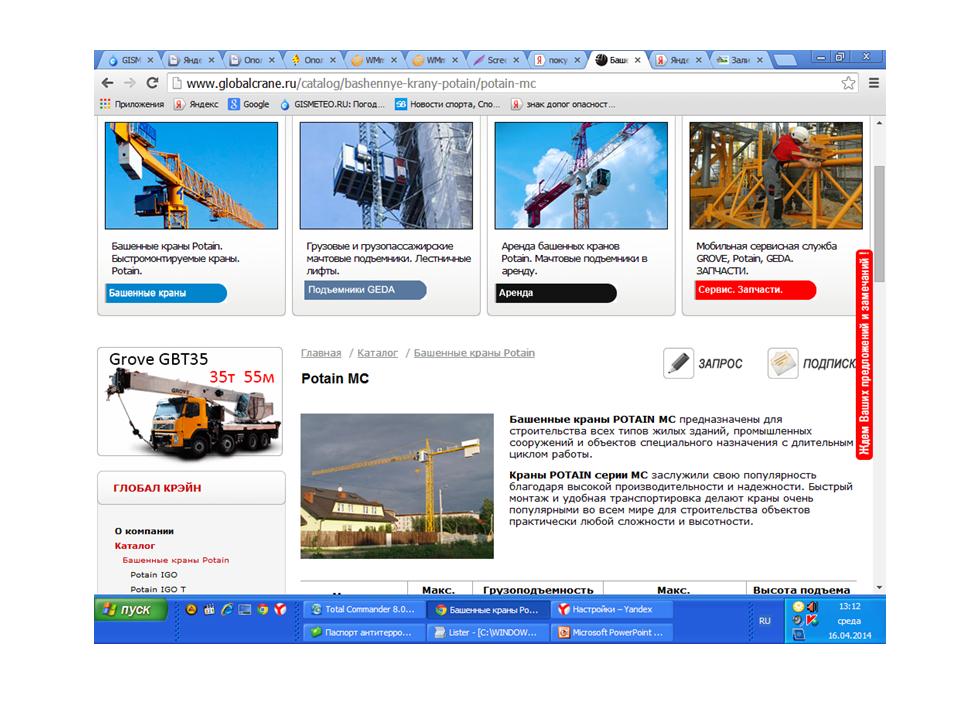Open О компании in the sidebar menu
Image resolution: width=960 pixels, height=720 pixels.
pos(144,531)
